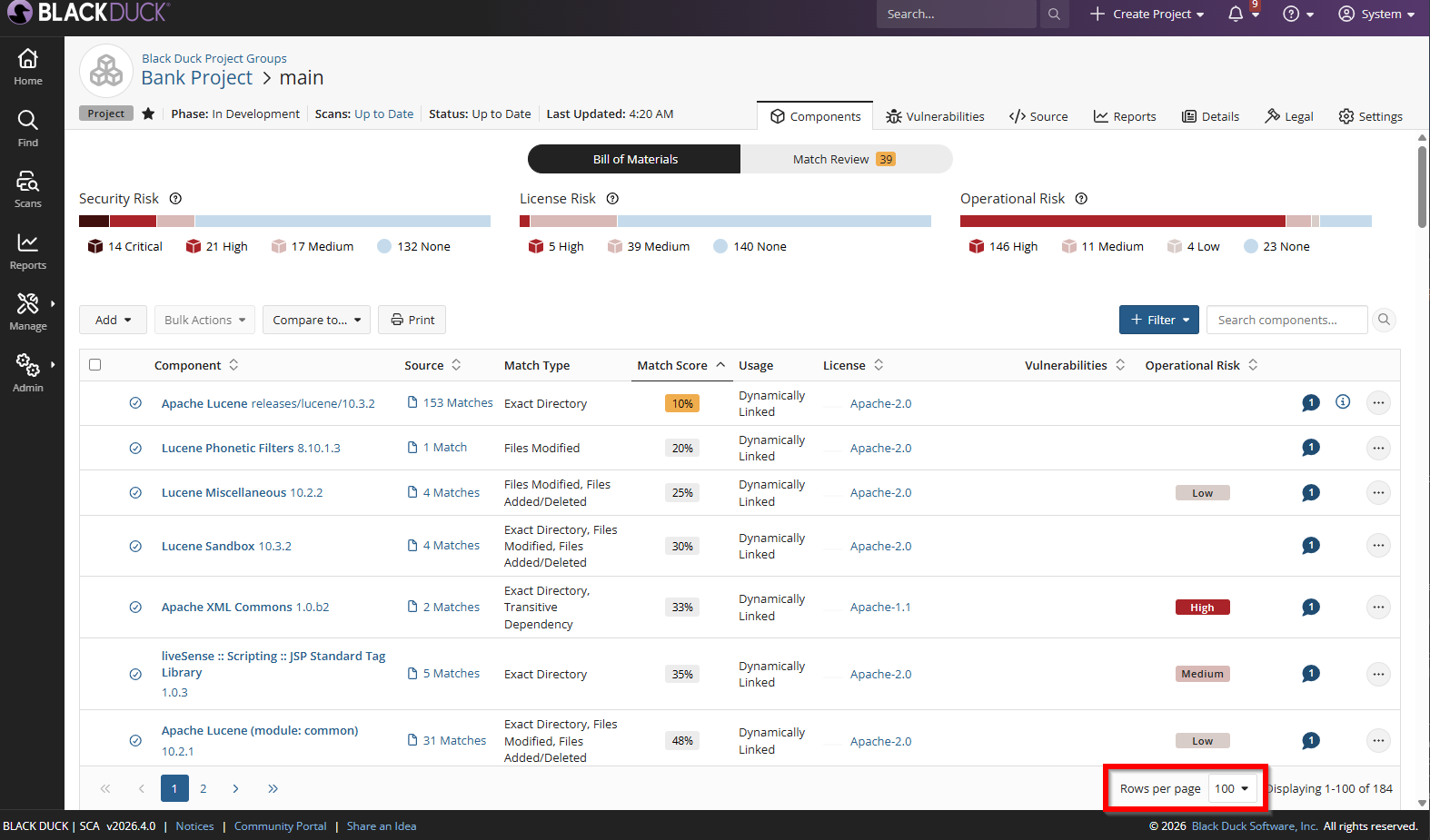
Task: Open the Components tab
Action: 815,116
